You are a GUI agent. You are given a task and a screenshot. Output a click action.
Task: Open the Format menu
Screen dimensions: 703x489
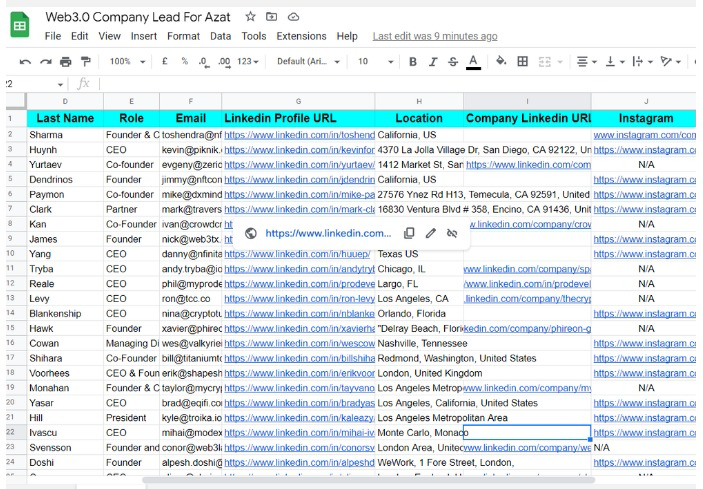click(183, 36)
